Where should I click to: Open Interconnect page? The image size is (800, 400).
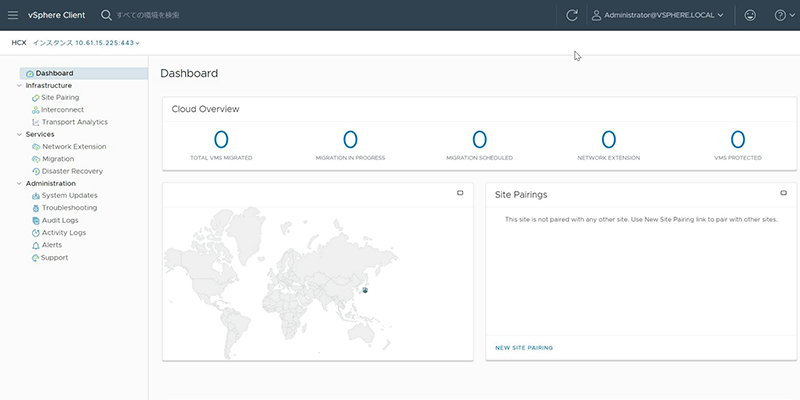(63, 110)
